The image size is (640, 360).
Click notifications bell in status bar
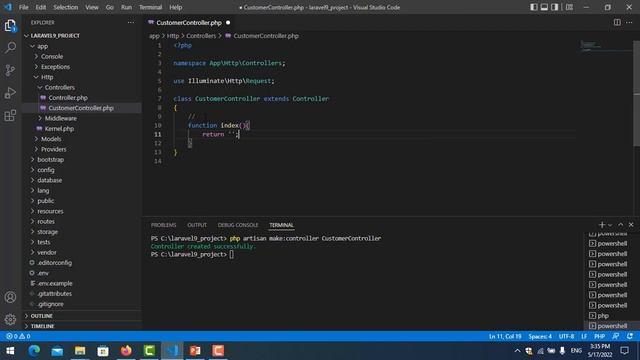(630, 336)
